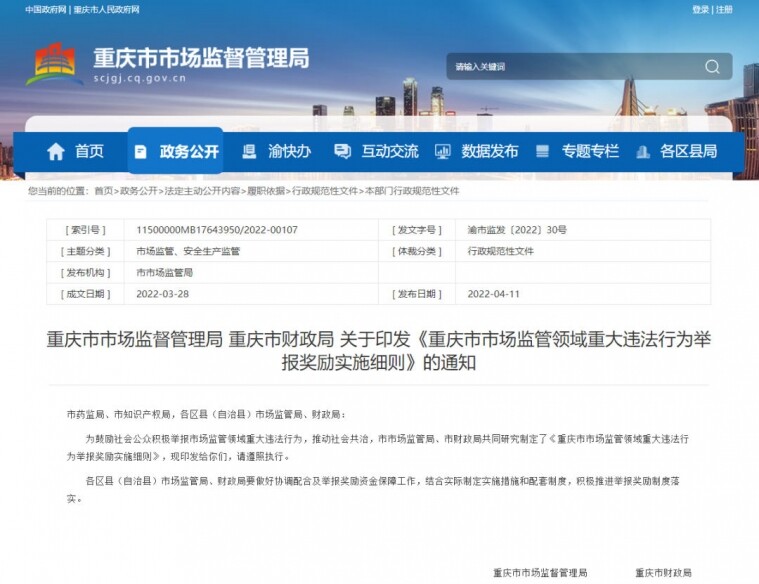Click the [发布日期] label cell
This screenshot has width=759, height=584.
[417, 294]
